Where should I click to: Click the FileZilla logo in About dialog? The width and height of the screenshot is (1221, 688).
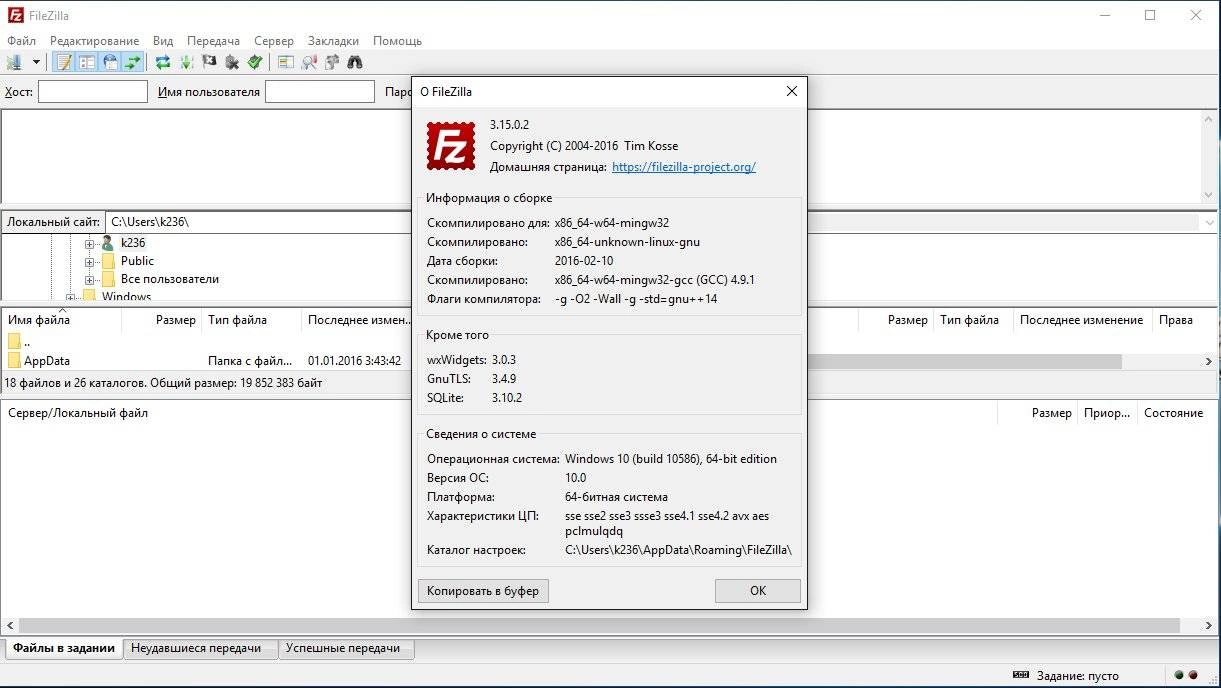(x=451, y=145)
